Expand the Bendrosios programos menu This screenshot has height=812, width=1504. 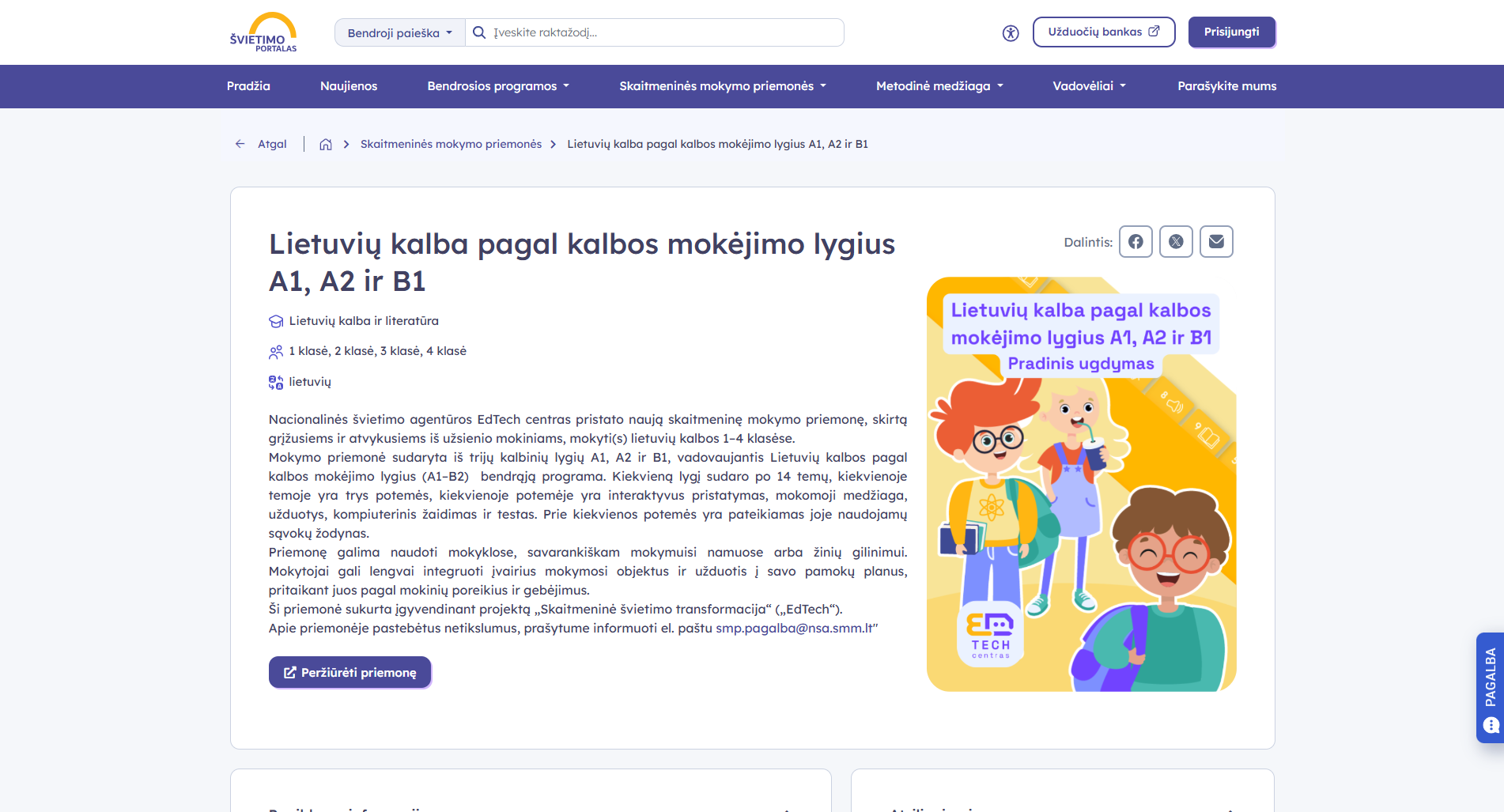click(x=498, y=86)
